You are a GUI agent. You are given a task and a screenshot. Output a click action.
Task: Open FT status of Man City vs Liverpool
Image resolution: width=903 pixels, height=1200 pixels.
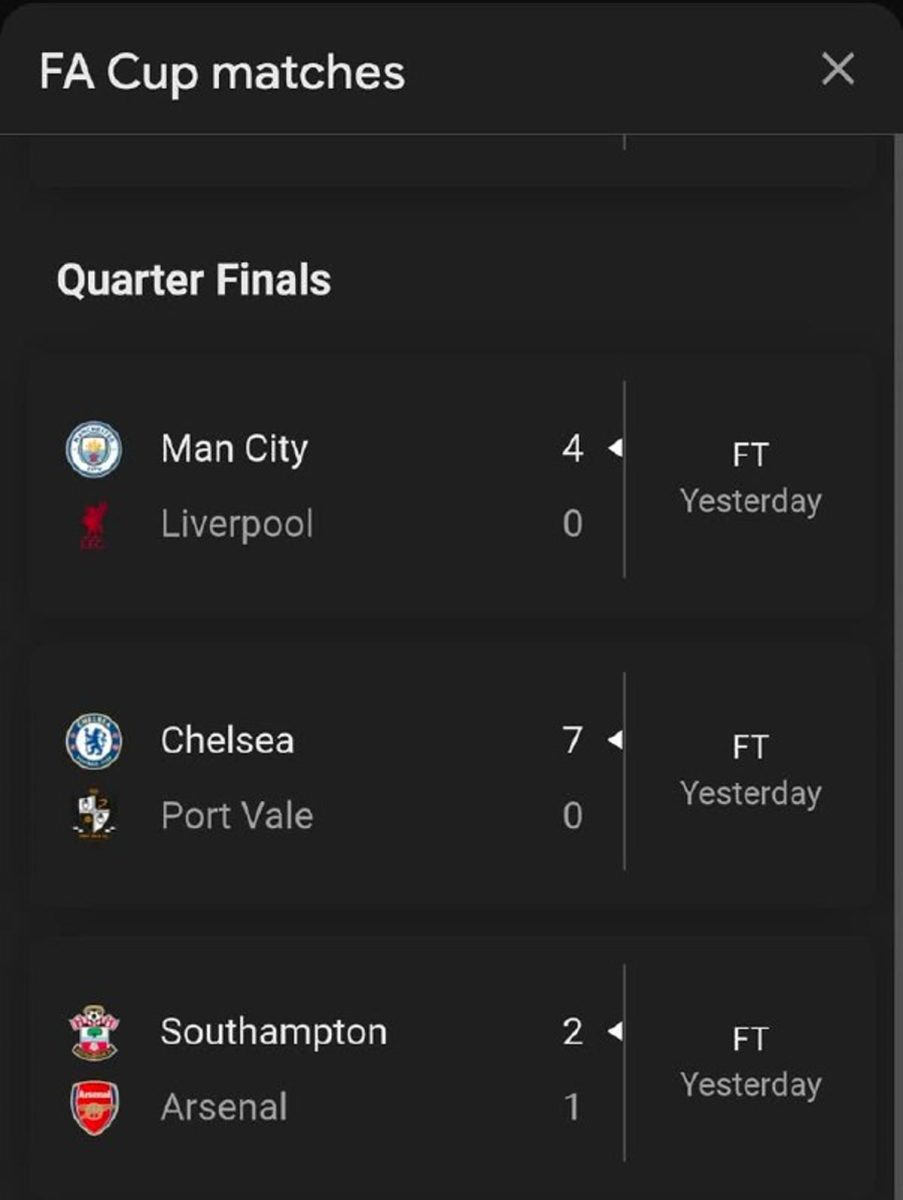pyautogui.click(x=750, y=456)
